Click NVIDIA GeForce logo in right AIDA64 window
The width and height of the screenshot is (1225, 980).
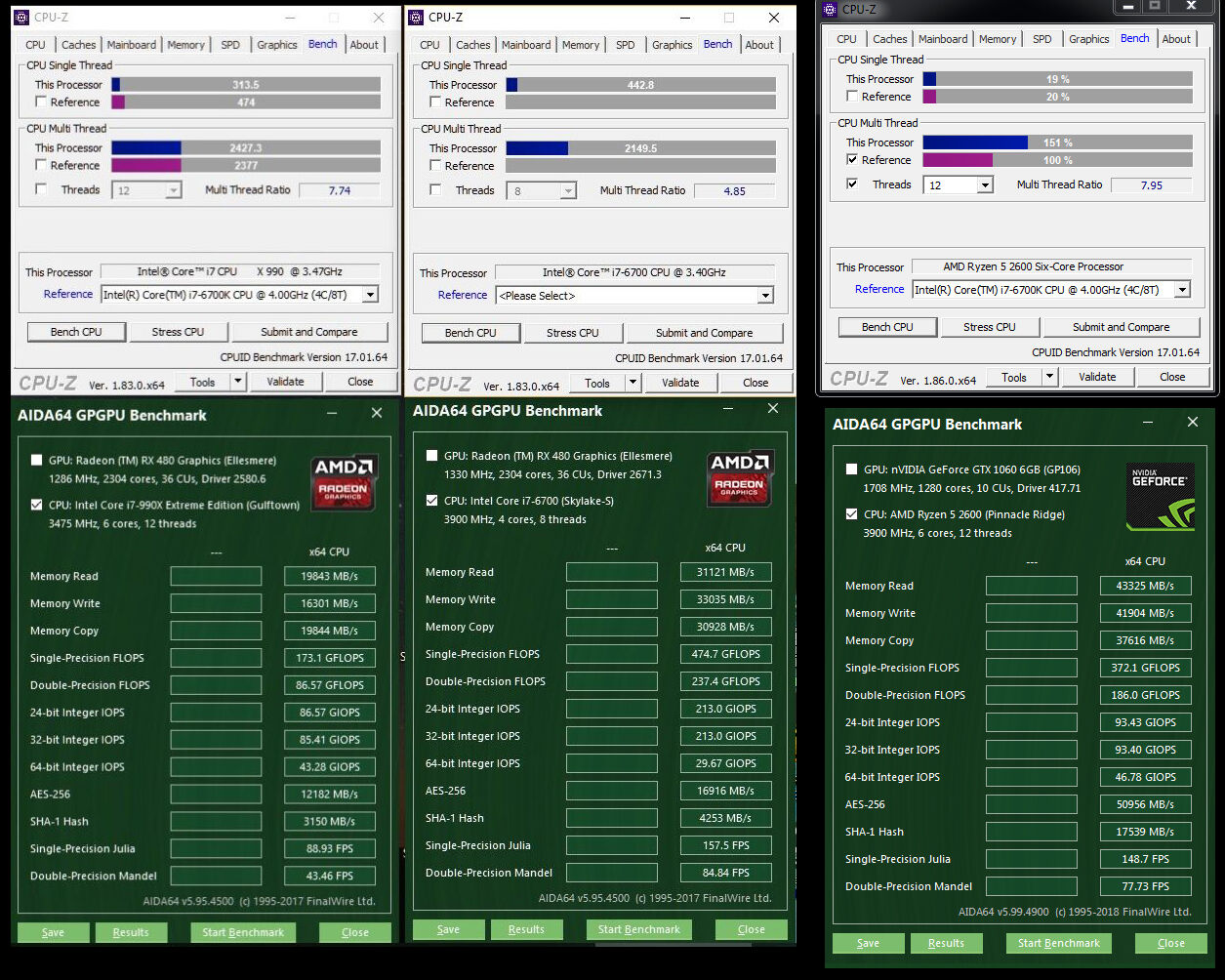(x=1160, y=497)
